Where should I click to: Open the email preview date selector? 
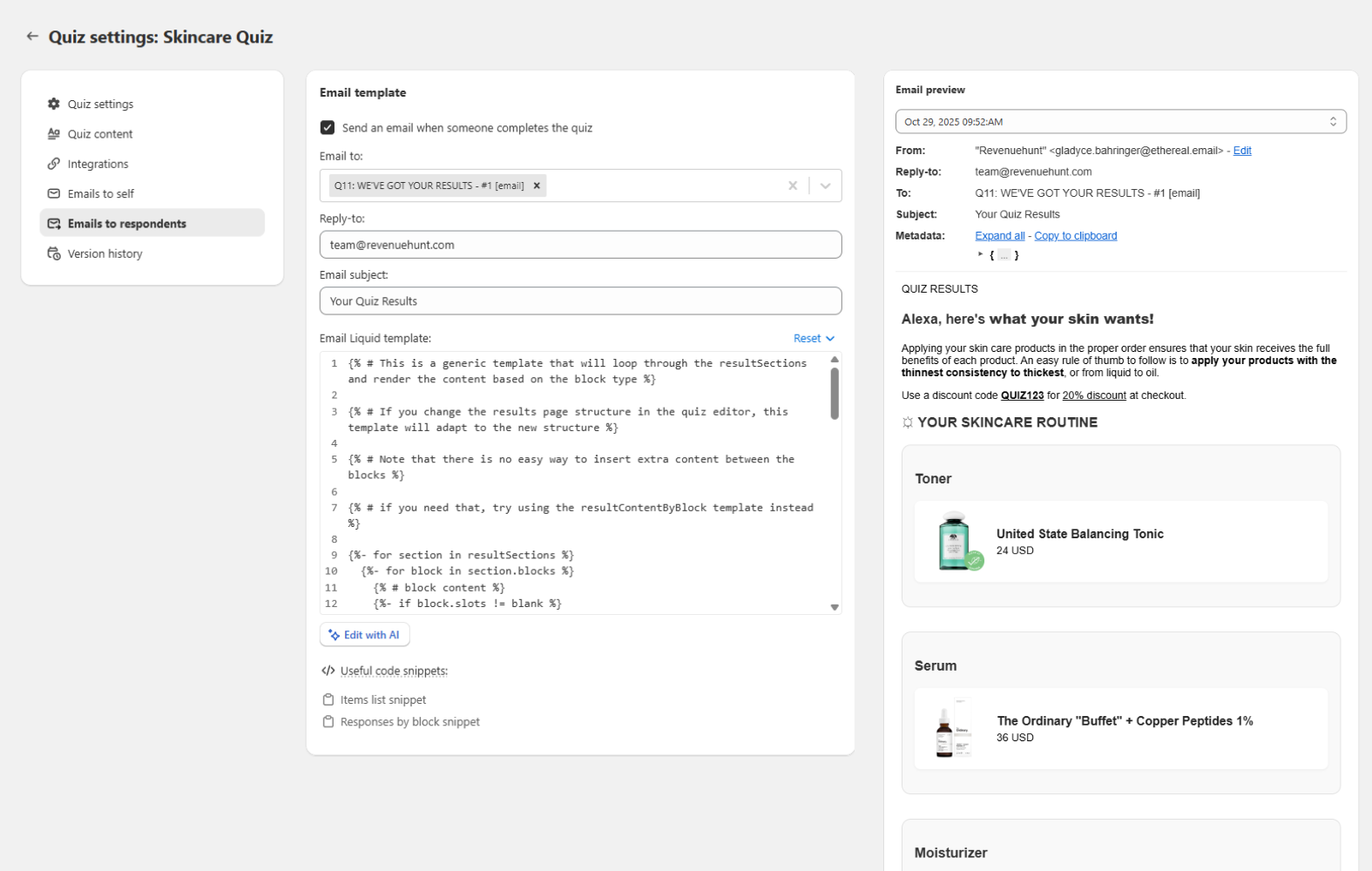pos(1120,122)
